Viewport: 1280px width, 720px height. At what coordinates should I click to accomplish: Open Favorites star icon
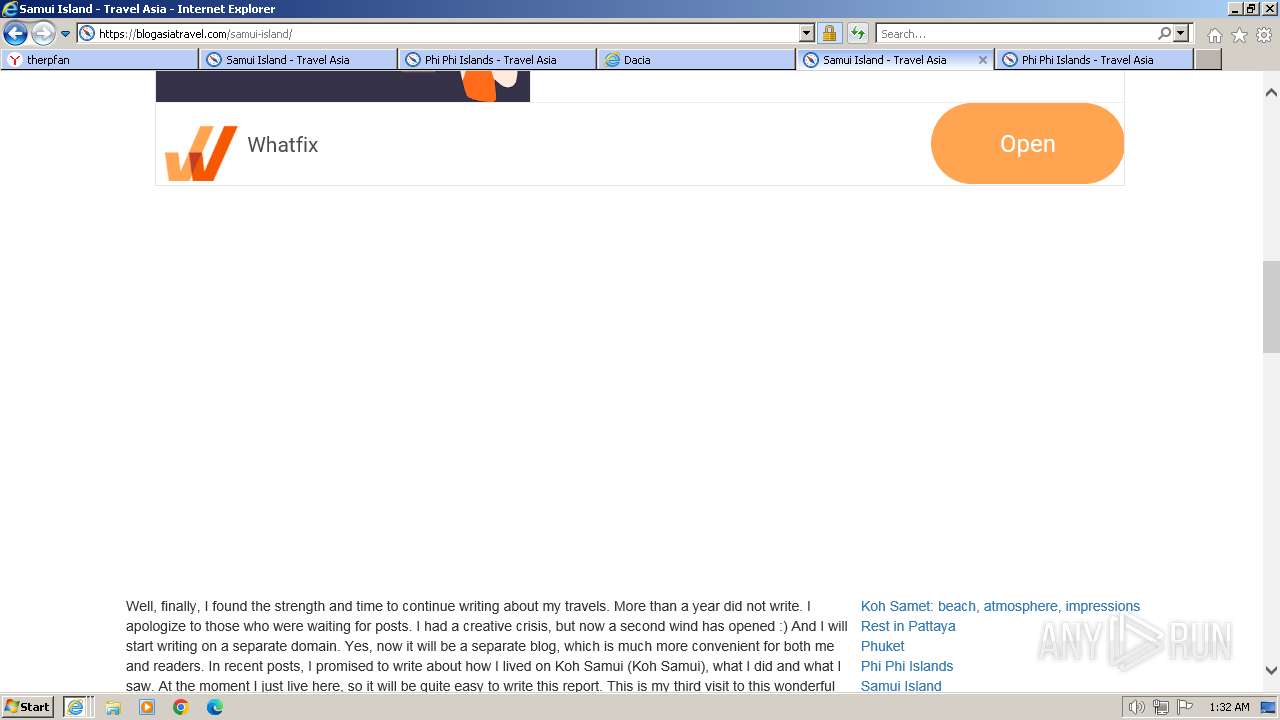coord(1239,35)
